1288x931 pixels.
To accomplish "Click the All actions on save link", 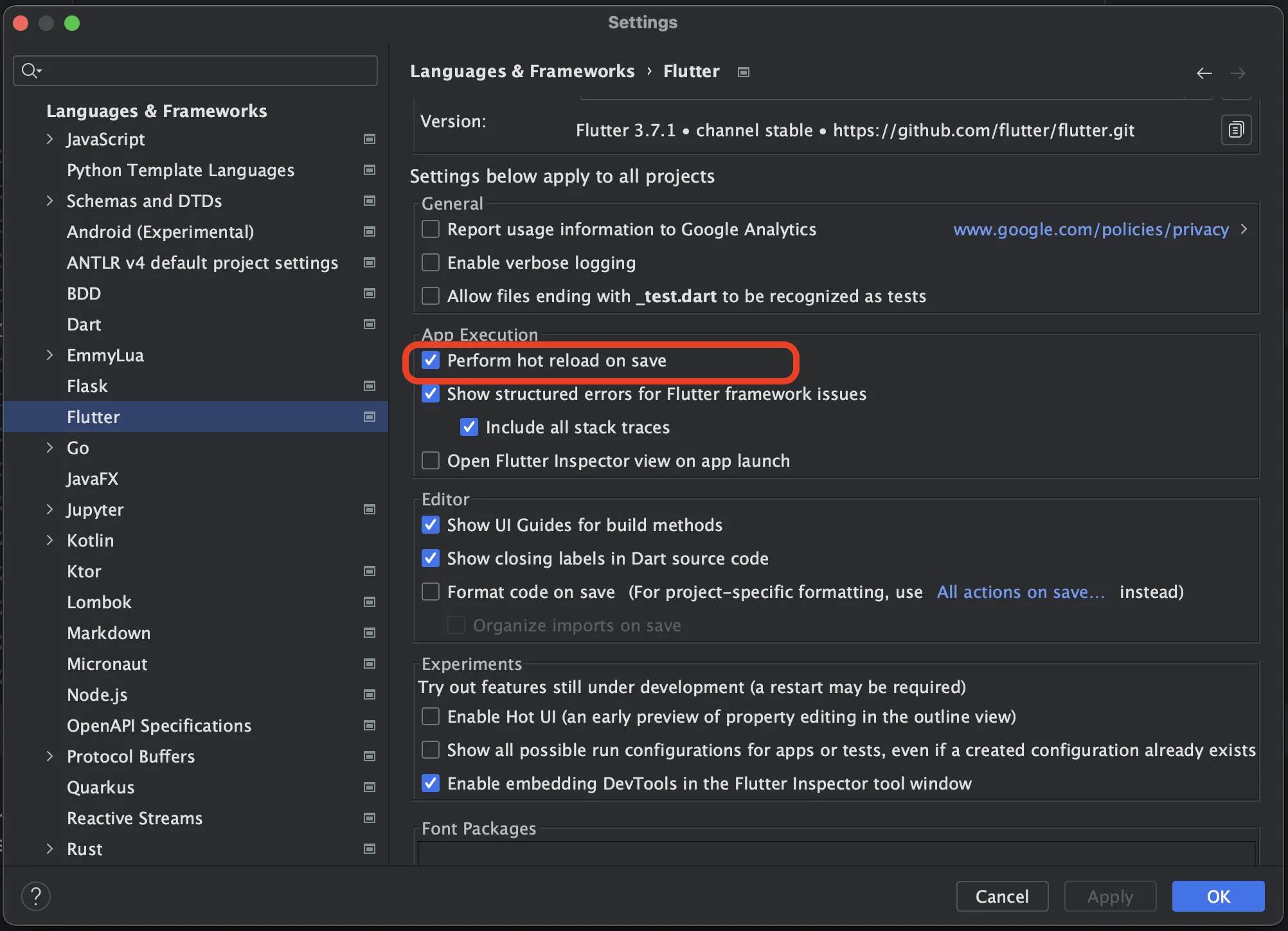I will point(1020,592).
